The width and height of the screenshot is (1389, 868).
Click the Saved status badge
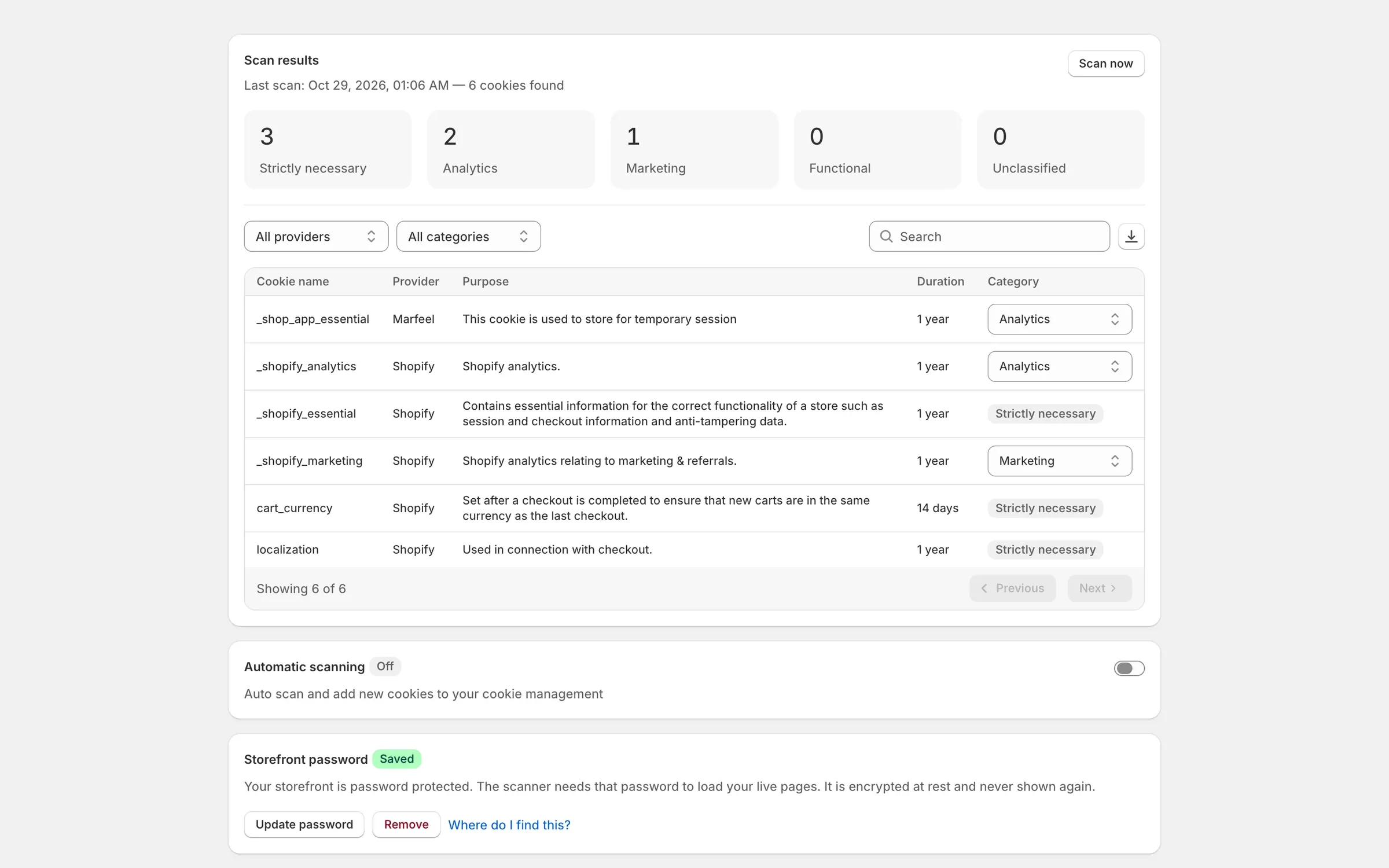tap(396, 759)
